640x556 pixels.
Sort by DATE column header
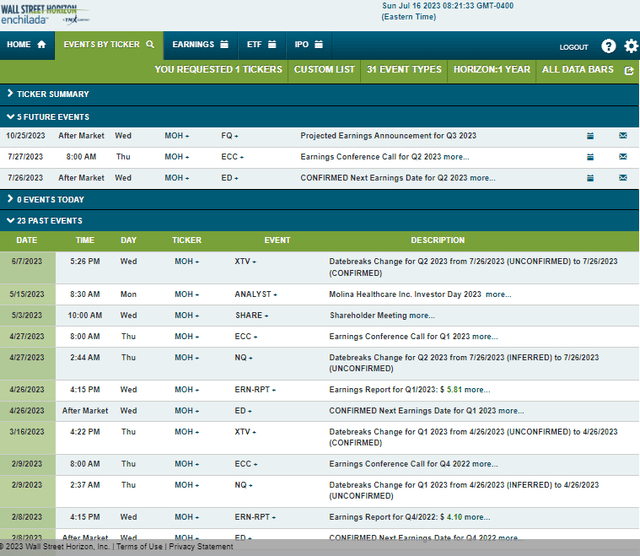[x=27, y=240]
